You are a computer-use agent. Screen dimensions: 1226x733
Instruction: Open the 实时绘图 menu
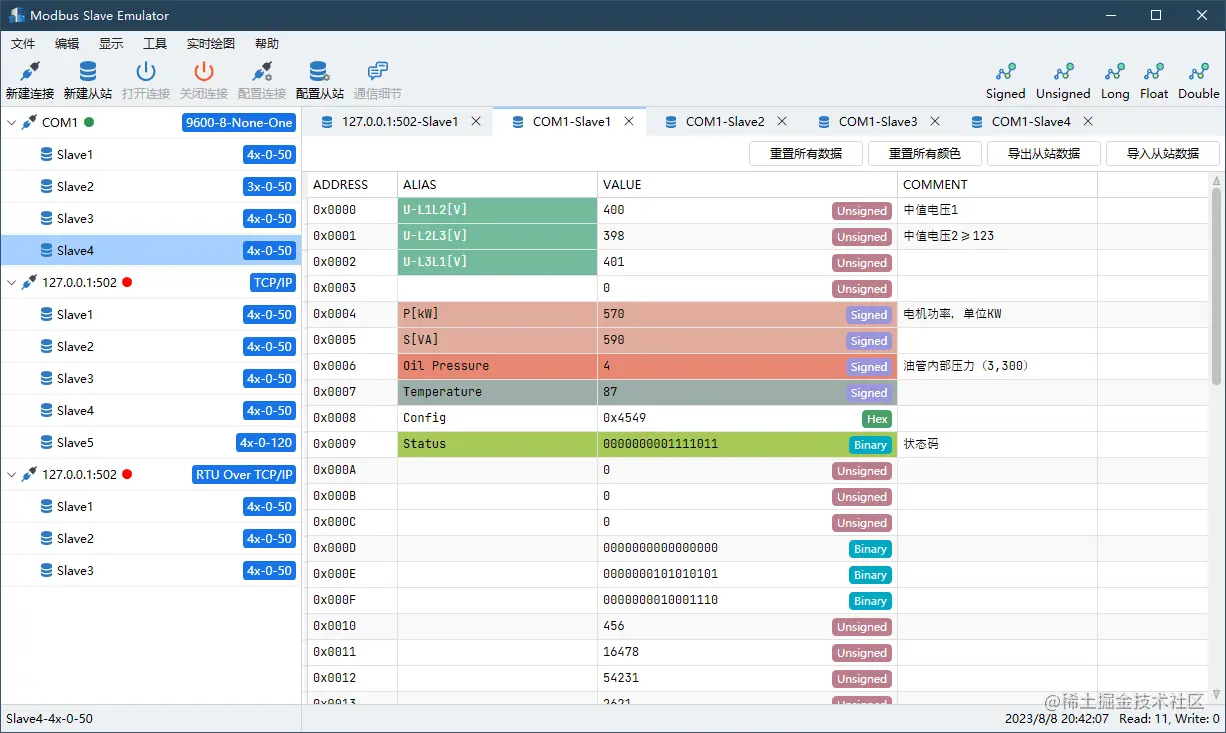pos(211,44)
